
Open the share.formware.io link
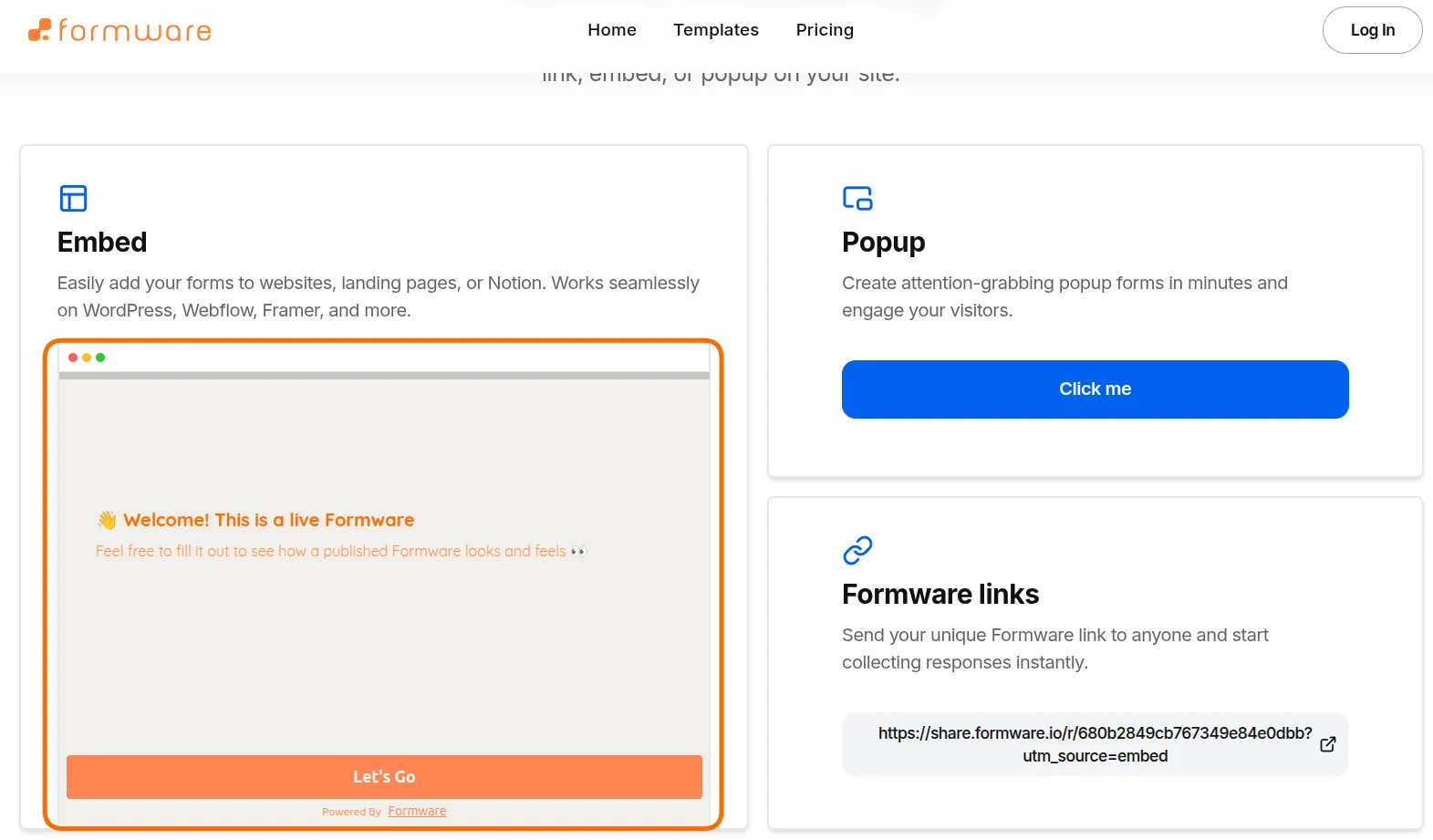1095,744
